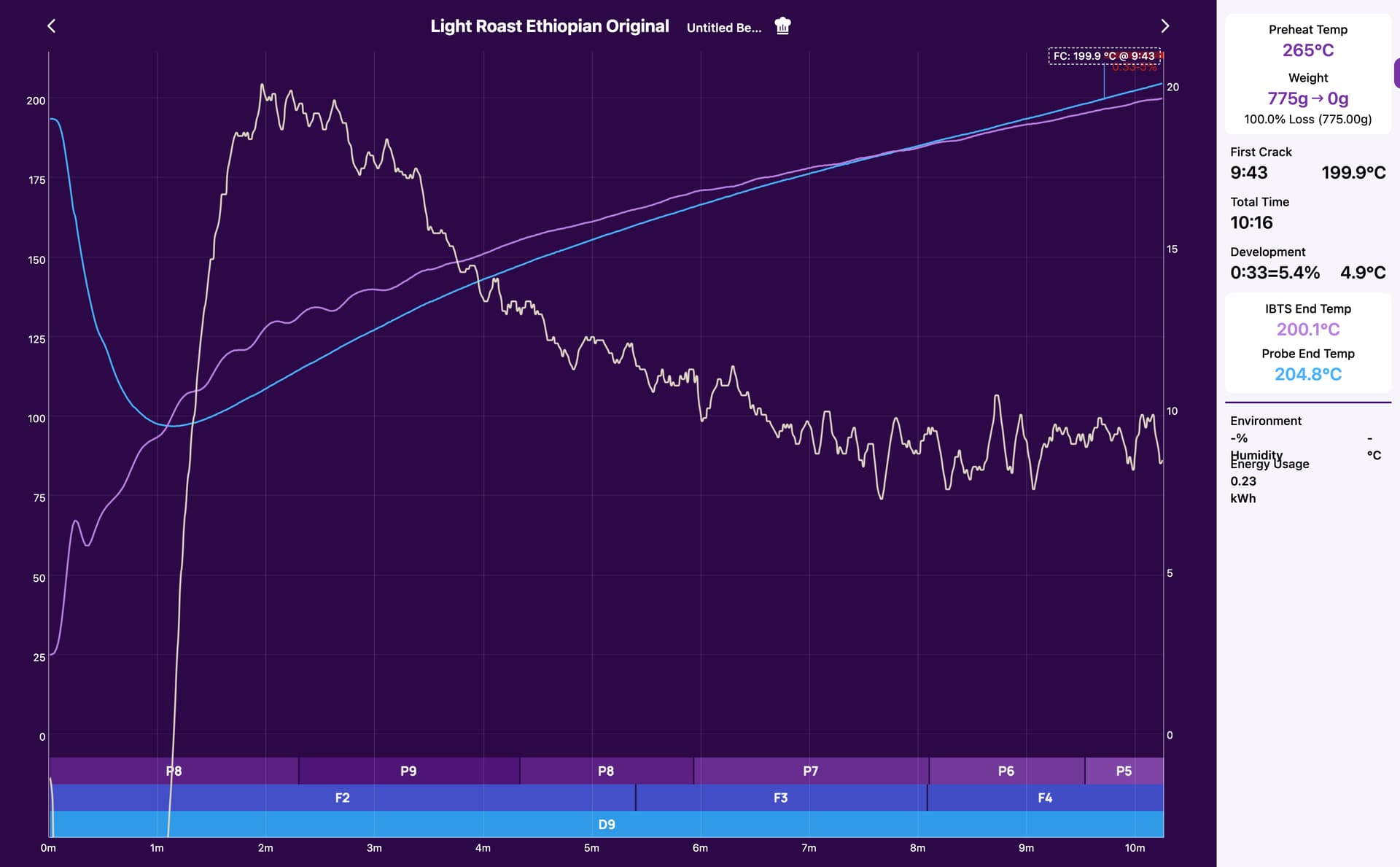
Task: Select the FC 199.9 °C first crack marker
Action: [1104, 56]
